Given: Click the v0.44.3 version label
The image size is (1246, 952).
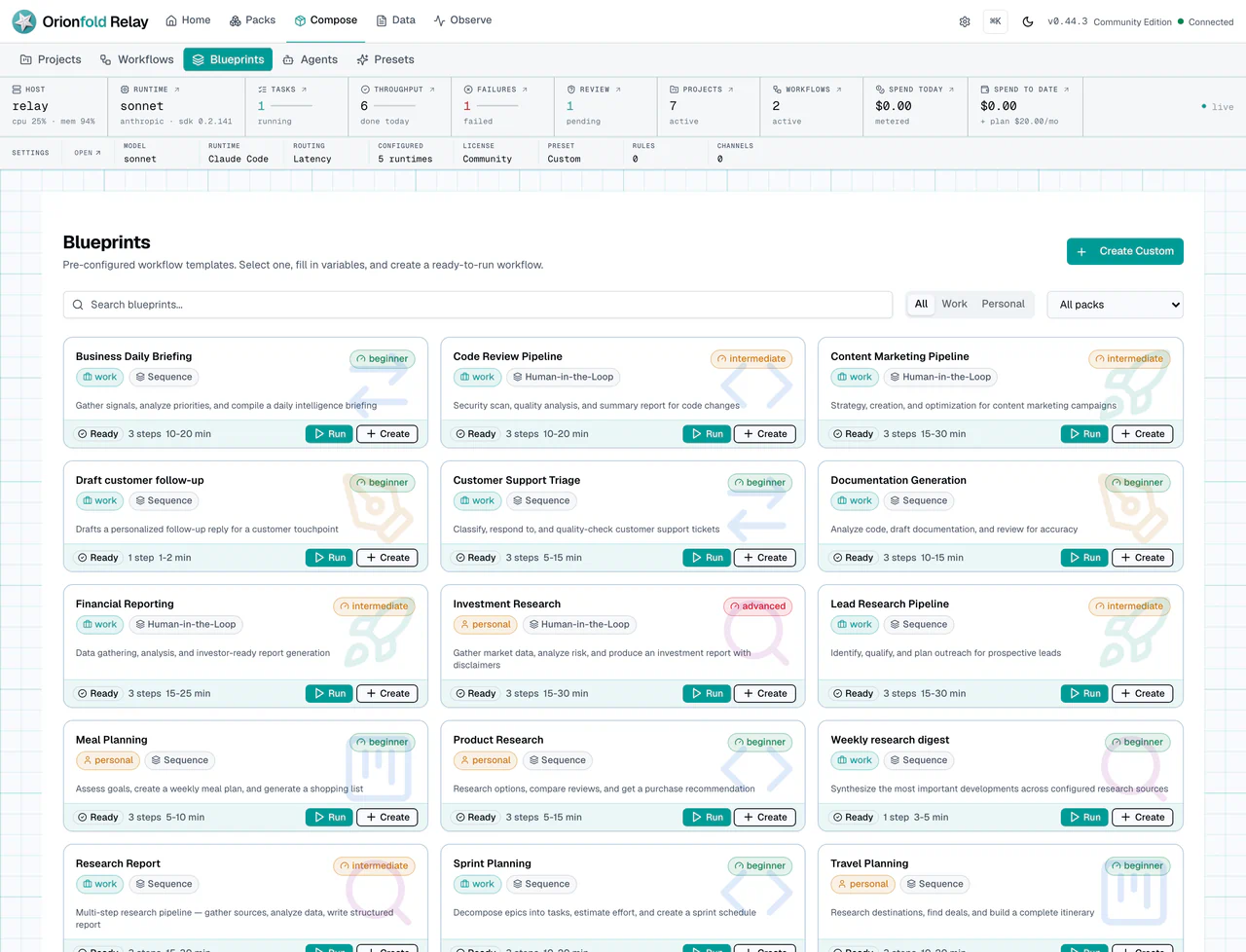Looking at the screenshot, I should pos(1067,21).
